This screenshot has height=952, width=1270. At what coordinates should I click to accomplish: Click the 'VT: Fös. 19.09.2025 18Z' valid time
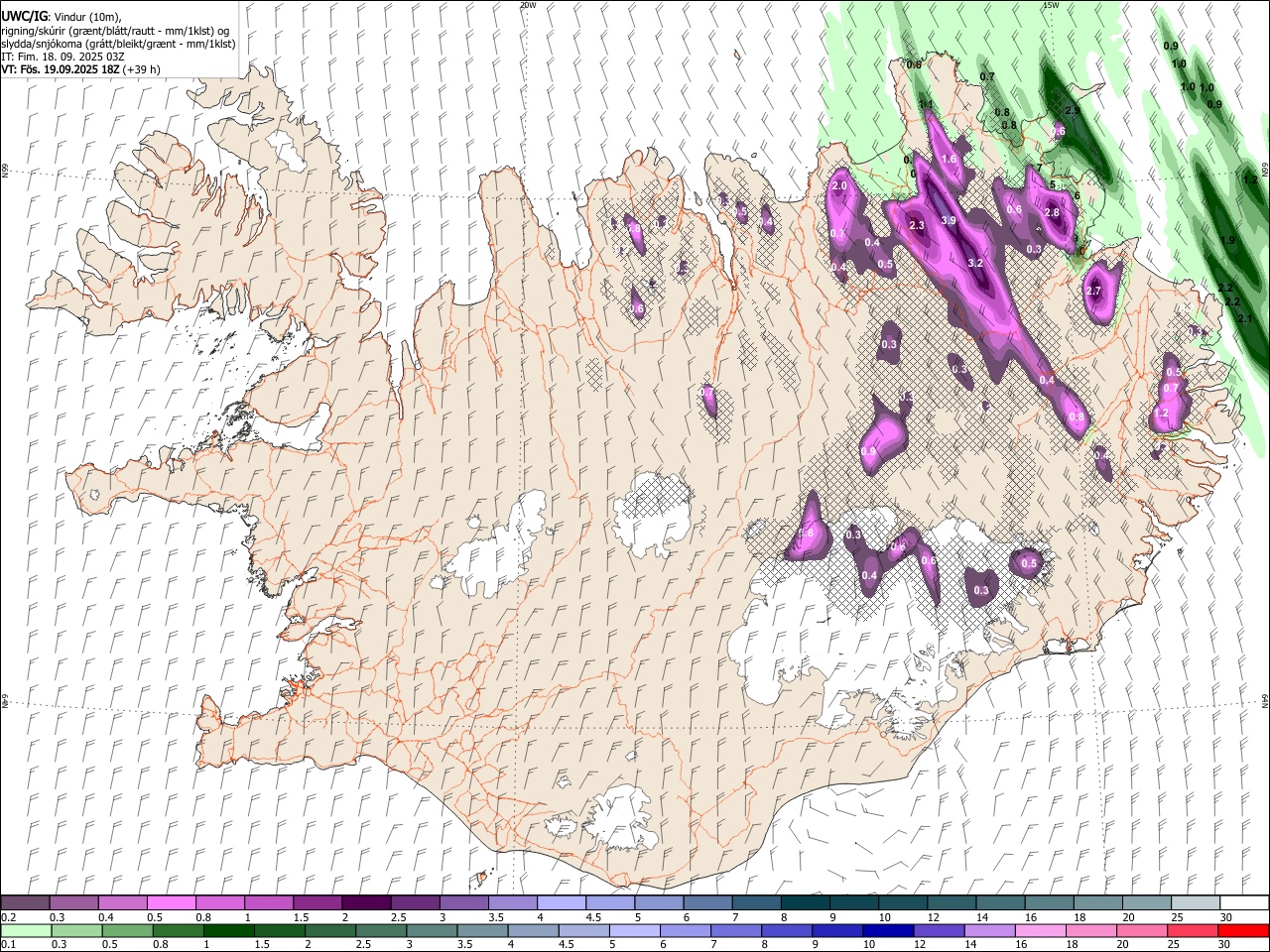pos(60,69)
